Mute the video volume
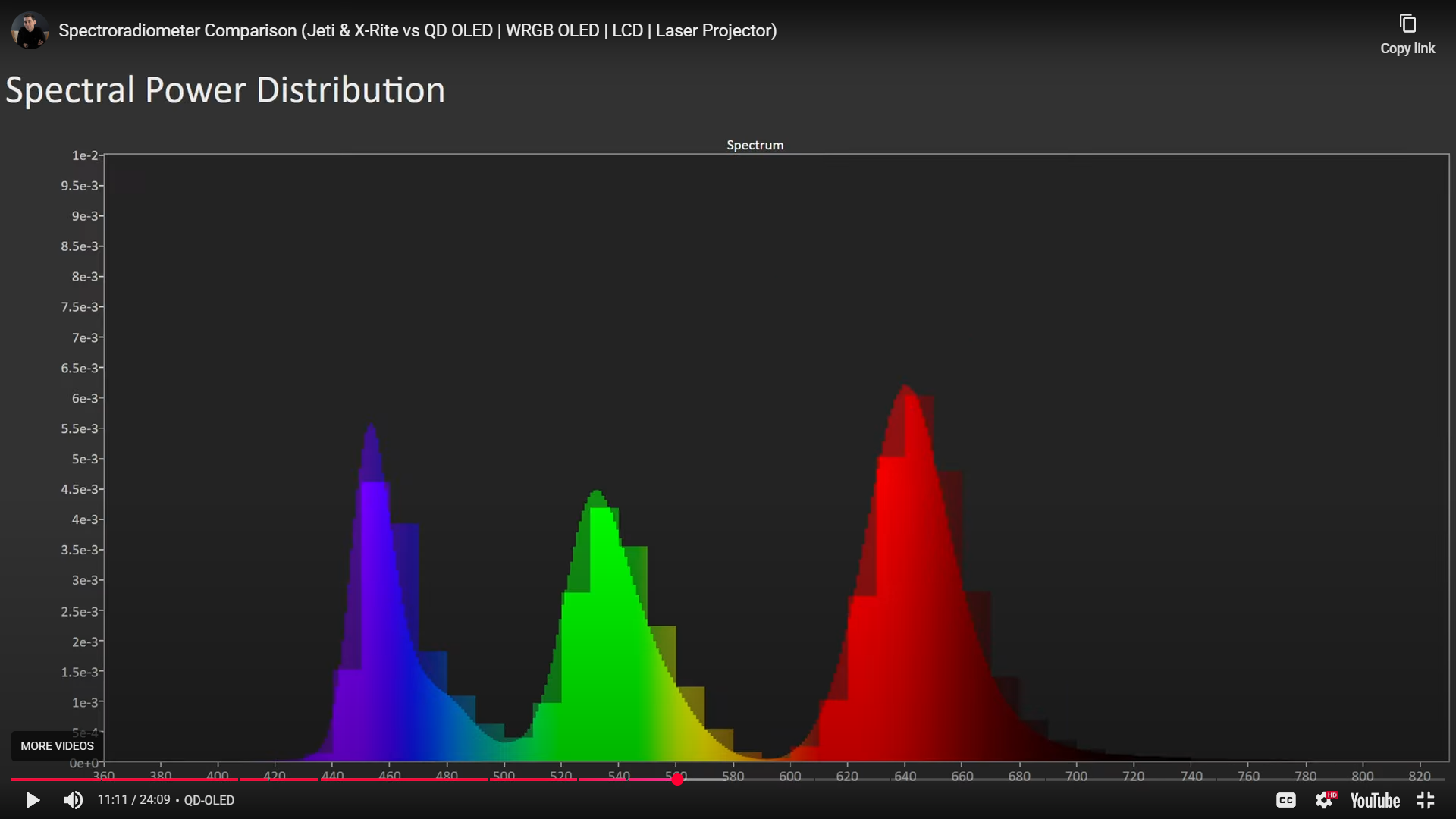 tap(73, 800)
